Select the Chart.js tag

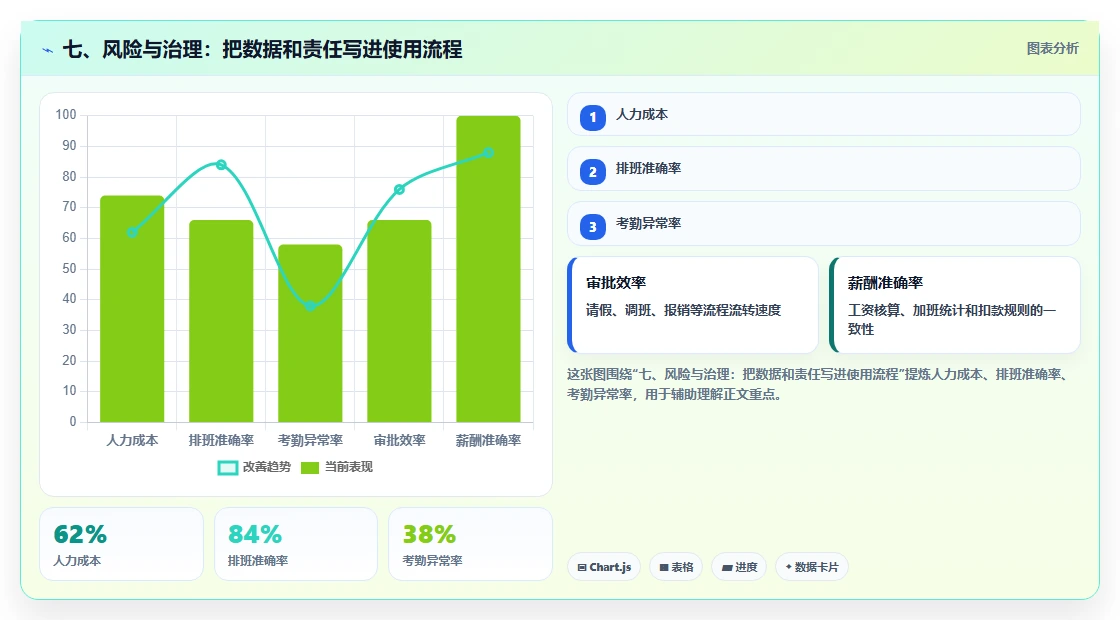click(x=604, y=567)
